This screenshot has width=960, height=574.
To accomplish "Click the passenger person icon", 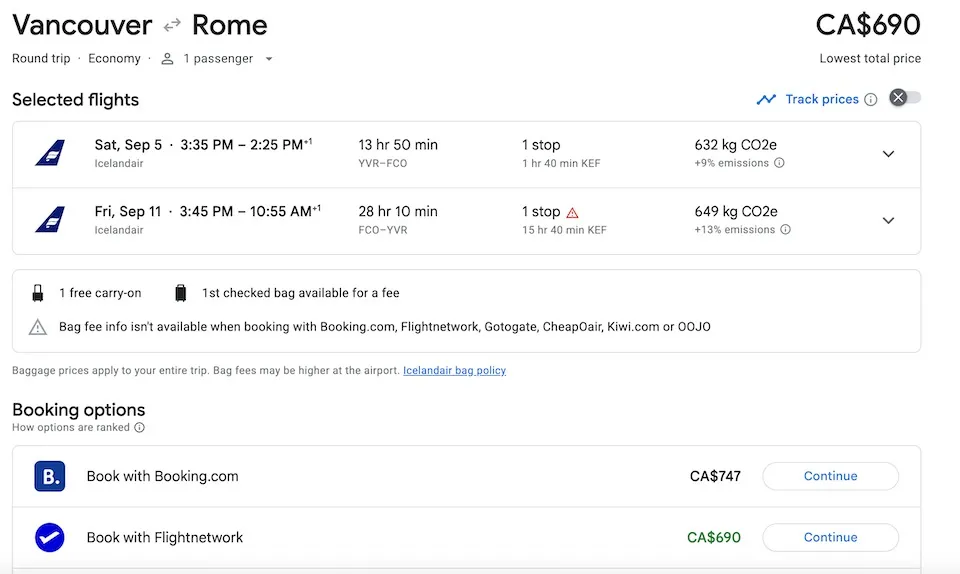I will pyautogui.click(x=167, y=59).
